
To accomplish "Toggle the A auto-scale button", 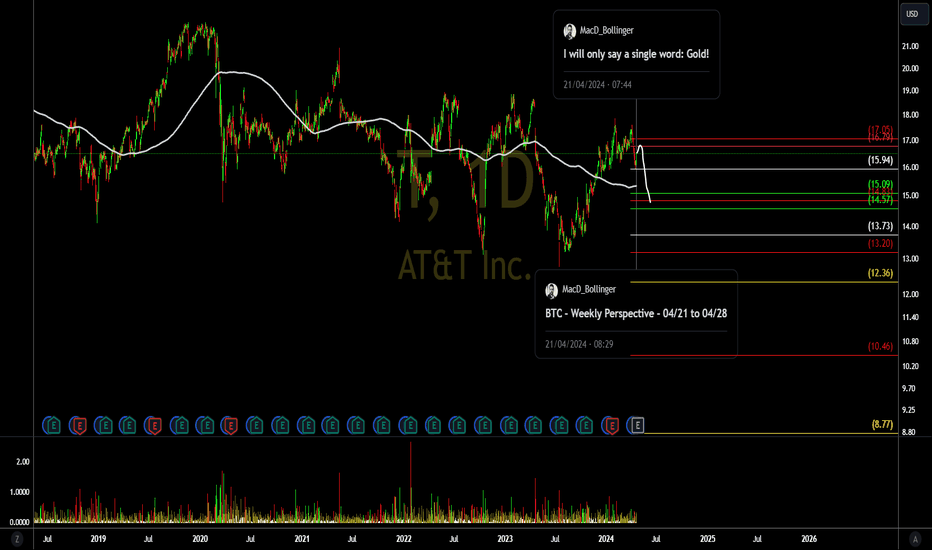I will pyautogui.click(x=915, y=539).
